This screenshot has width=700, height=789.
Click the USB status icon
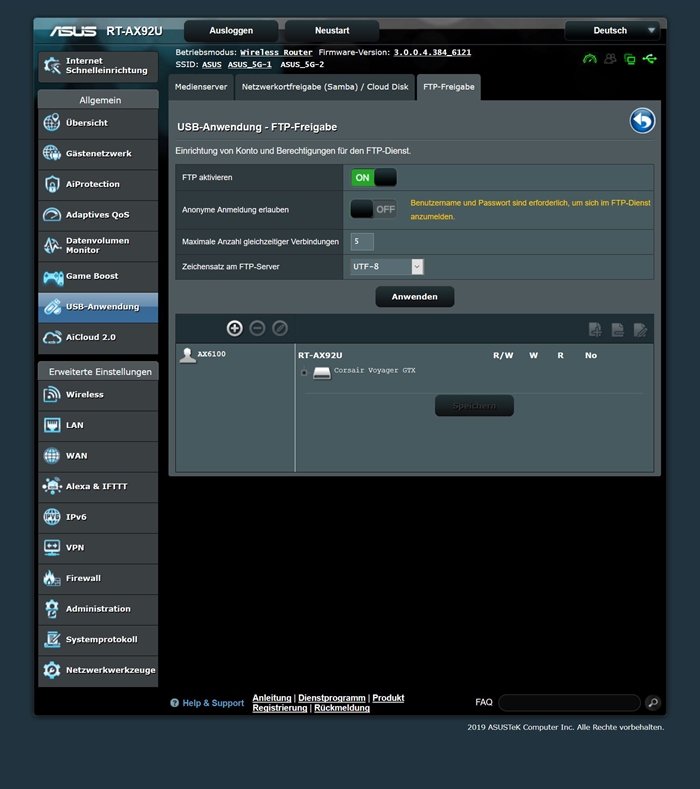pos(650,59)
